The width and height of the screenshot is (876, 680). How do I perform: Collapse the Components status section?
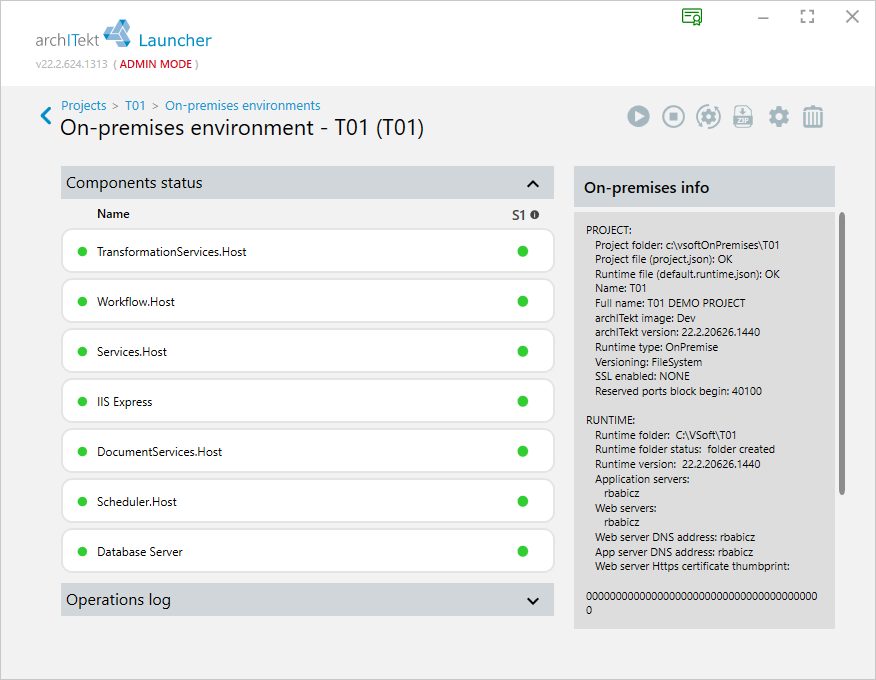click(x=533, y=183)
